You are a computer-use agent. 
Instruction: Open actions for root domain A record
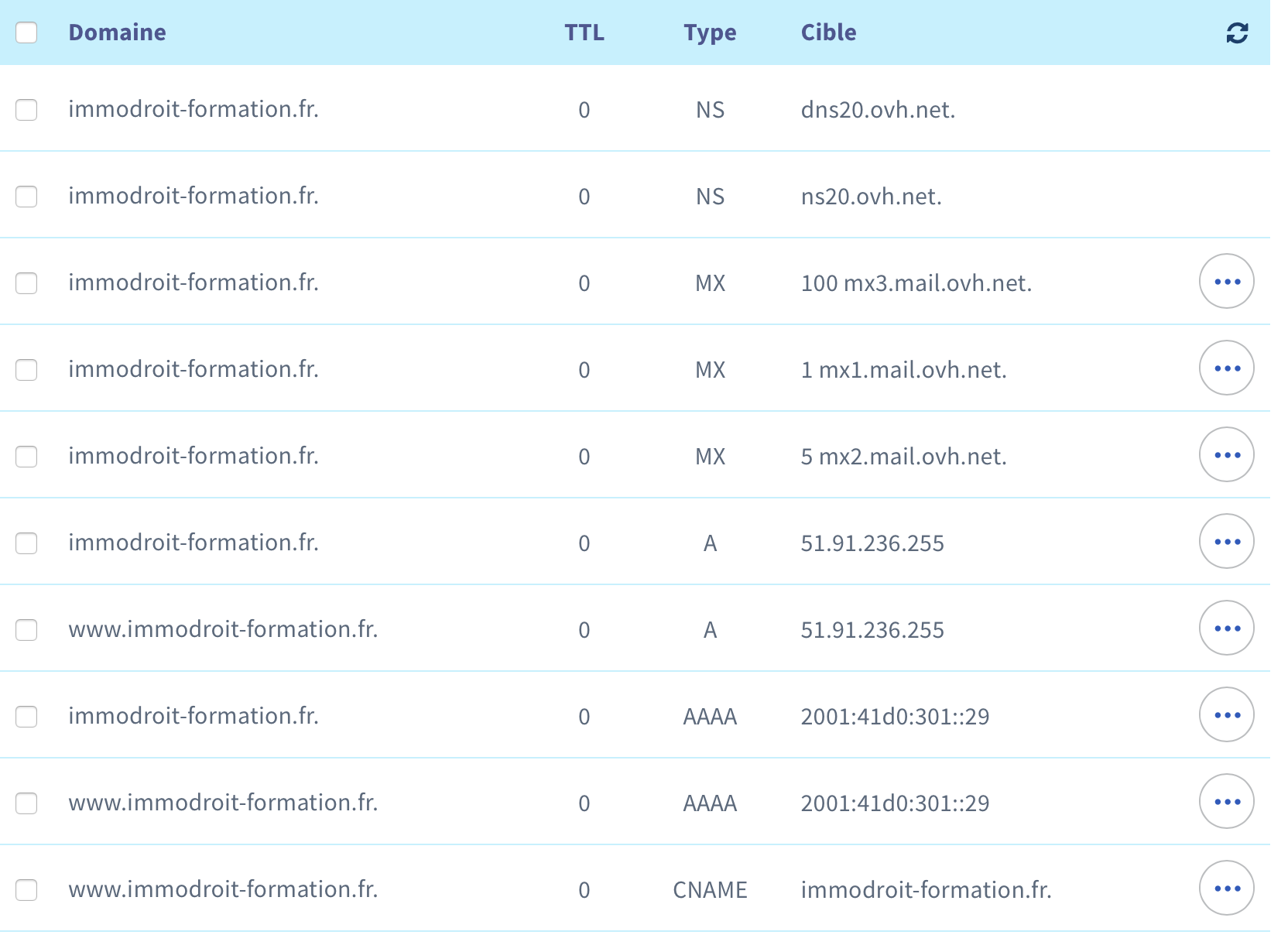1226,542
